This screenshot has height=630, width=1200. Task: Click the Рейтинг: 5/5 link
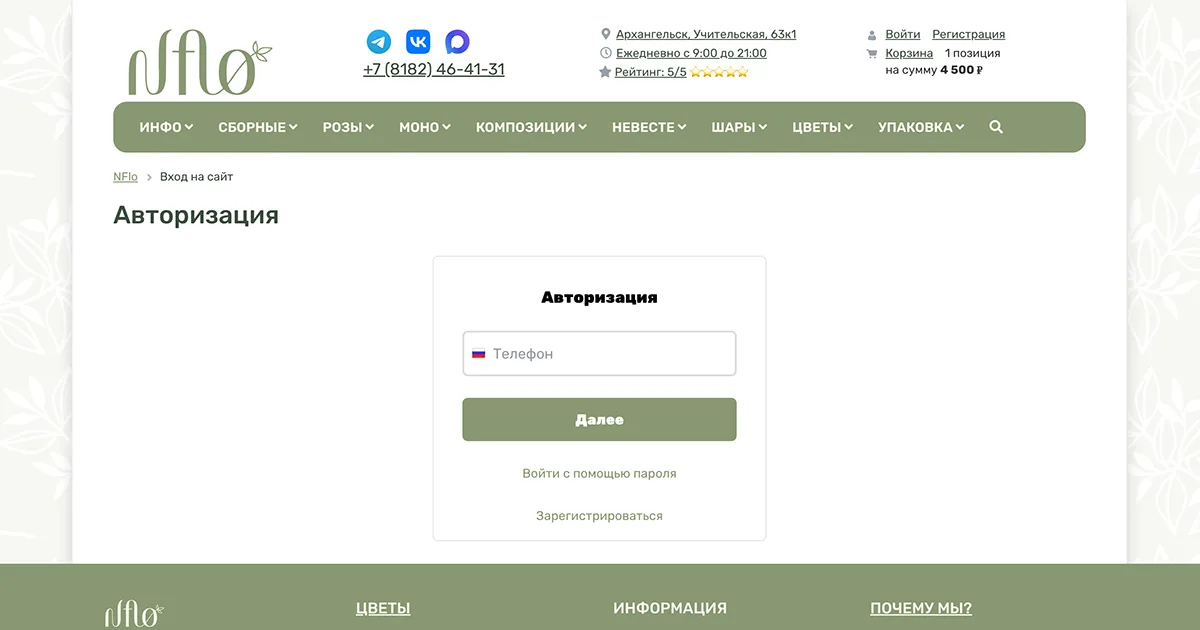651,72
